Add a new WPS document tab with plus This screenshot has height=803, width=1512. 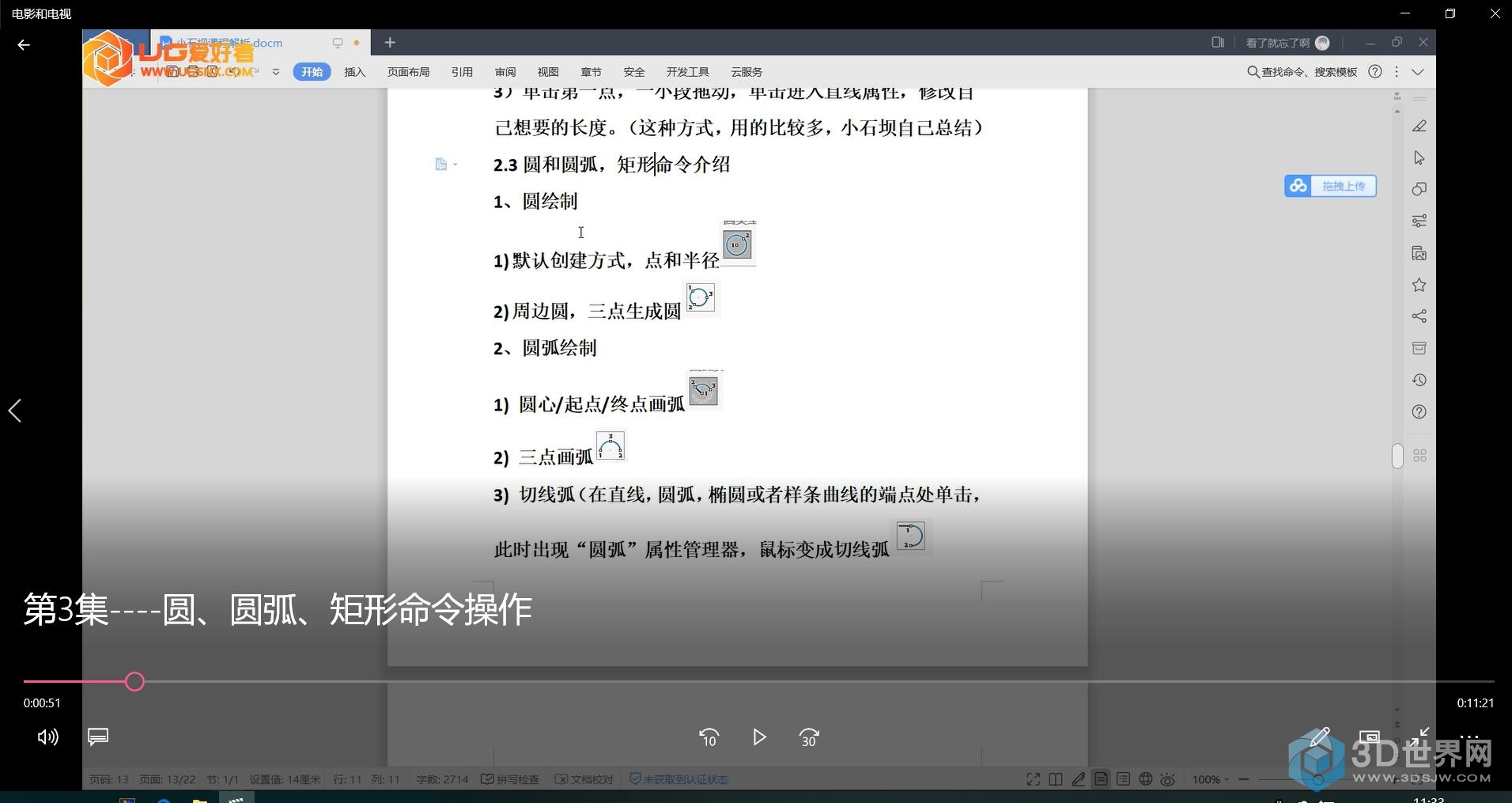pyautogui.click(x=390, y=43)
